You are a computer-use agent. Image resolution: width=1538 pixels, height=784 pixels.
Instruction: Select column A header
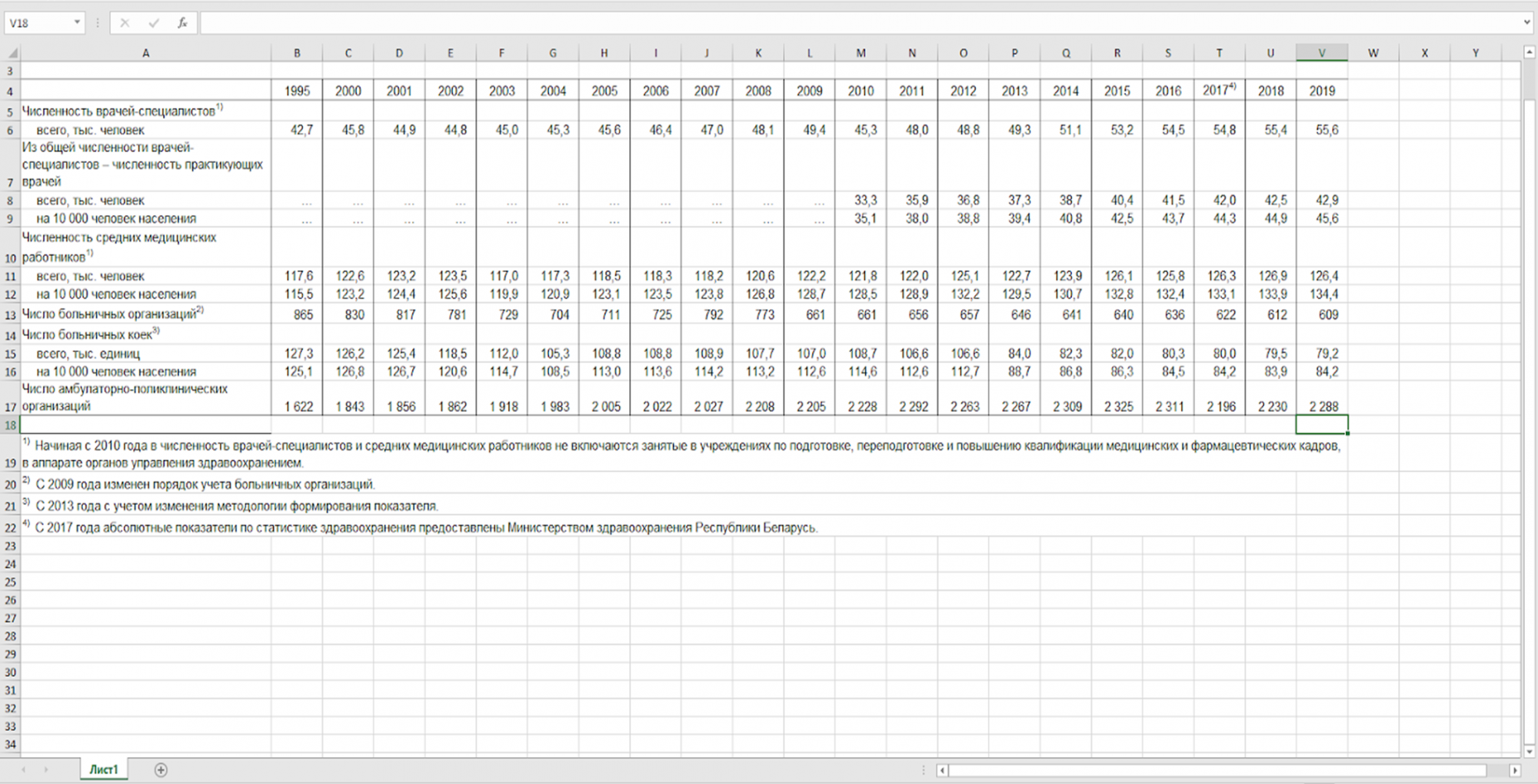tap(145, 53)
